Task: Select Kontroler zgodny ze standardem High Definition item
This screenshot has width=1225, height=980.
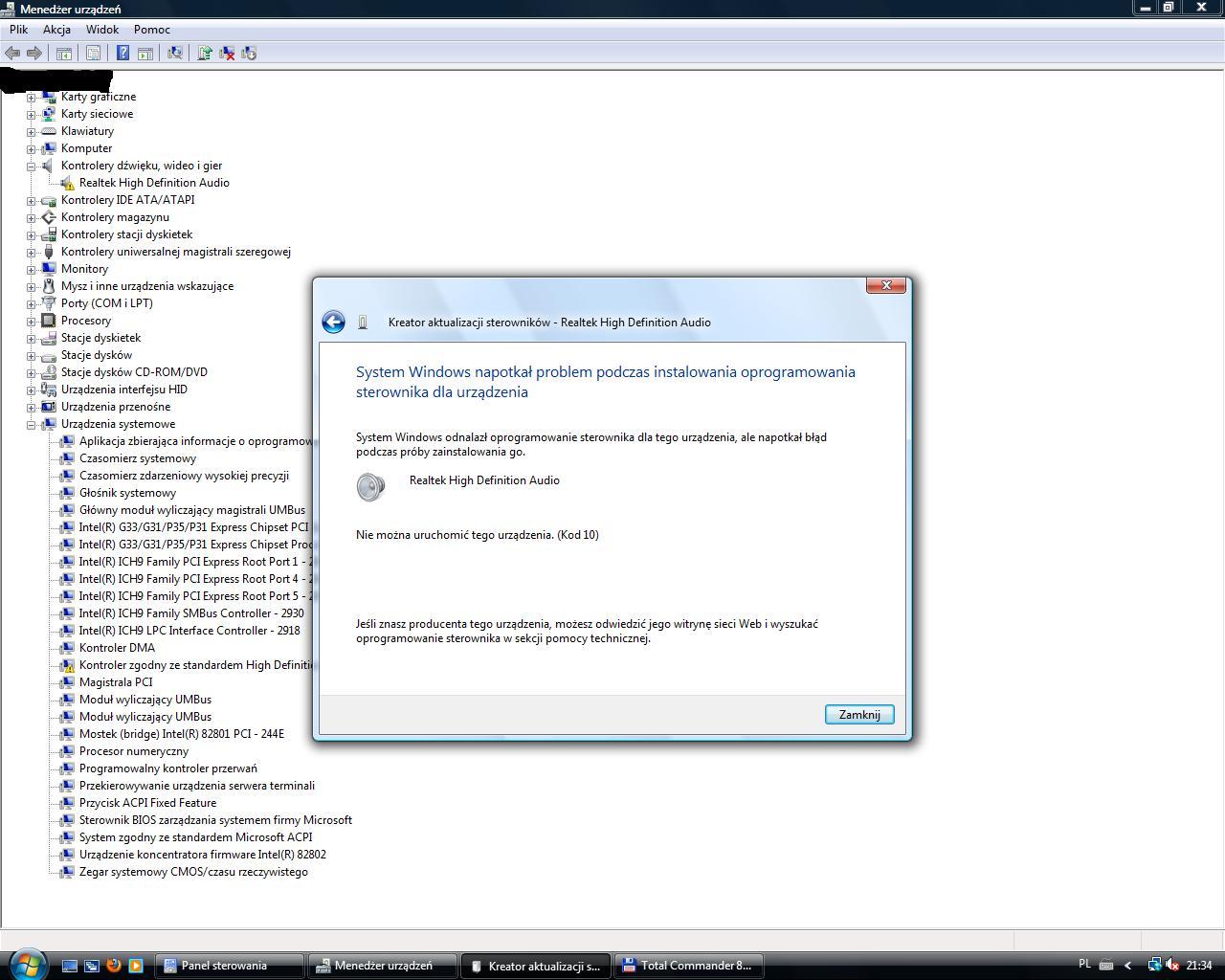Action: point(196,665)
